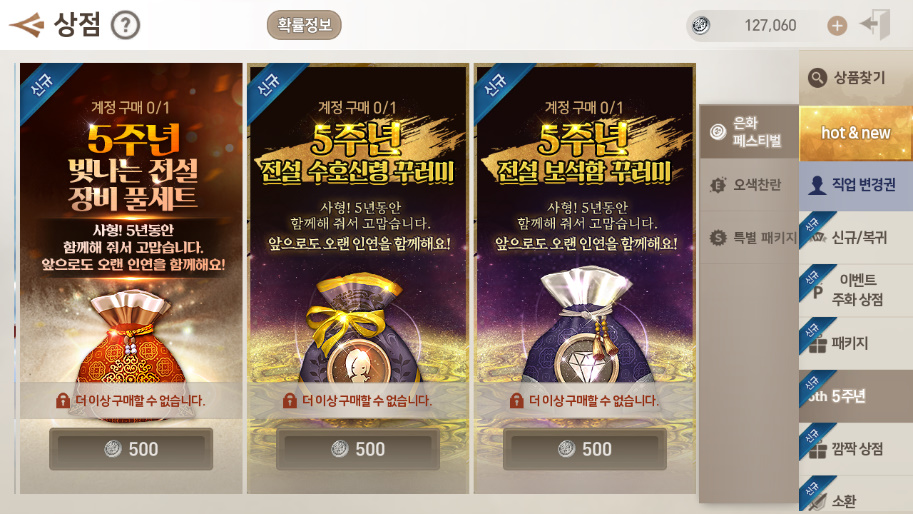This screenshot has height=514, width=913.
Task: Open 직업 변경권 tab
Action: point(855,185)
